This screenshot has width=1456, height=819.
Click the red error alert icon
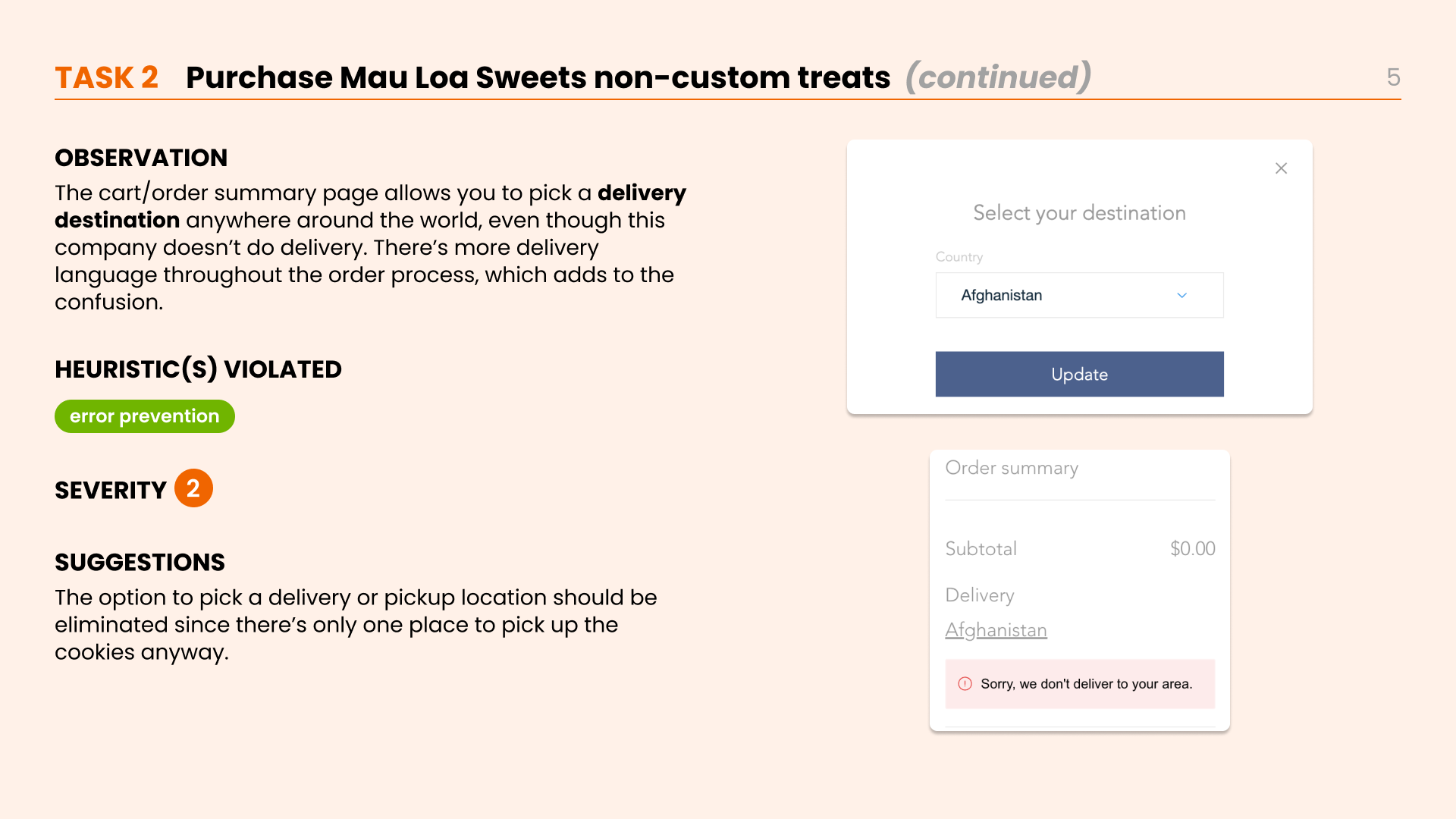[965, 684]
